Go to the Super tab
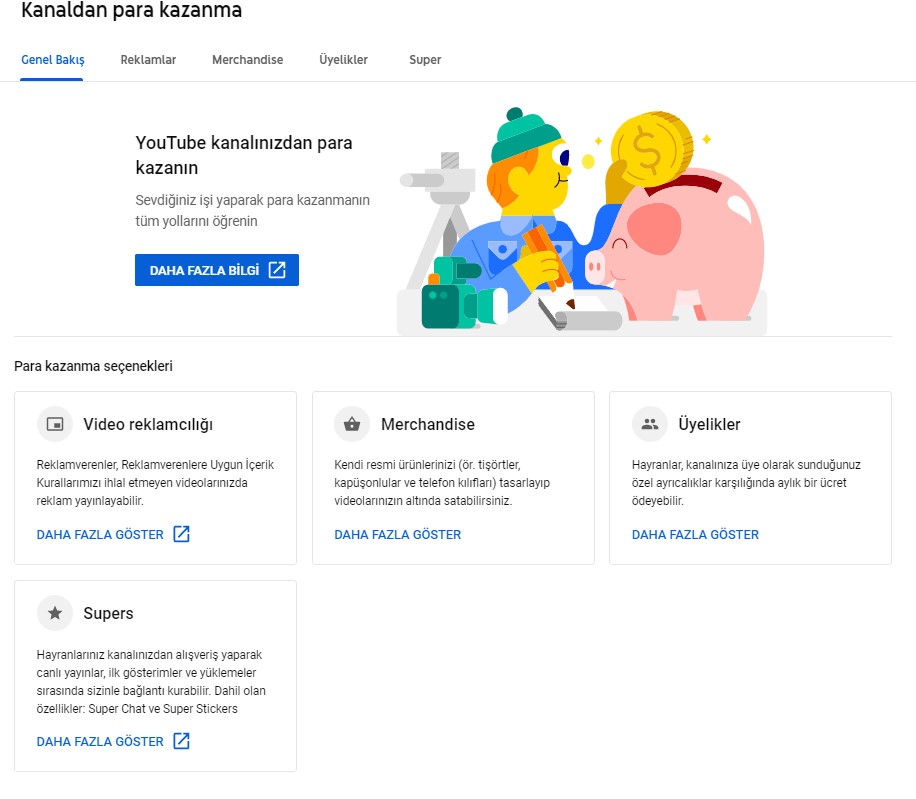The height and width of the screenshot is (799, 916). pos(425,60)
